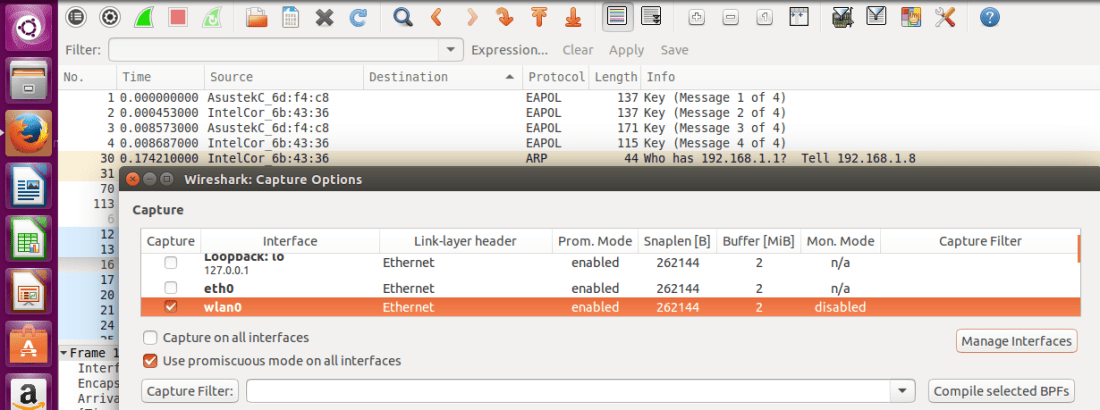Expand the capture filter combo box arrow
Image resolution: width=1100 pixels, height=410 pixels.
(x=904, y=391)
